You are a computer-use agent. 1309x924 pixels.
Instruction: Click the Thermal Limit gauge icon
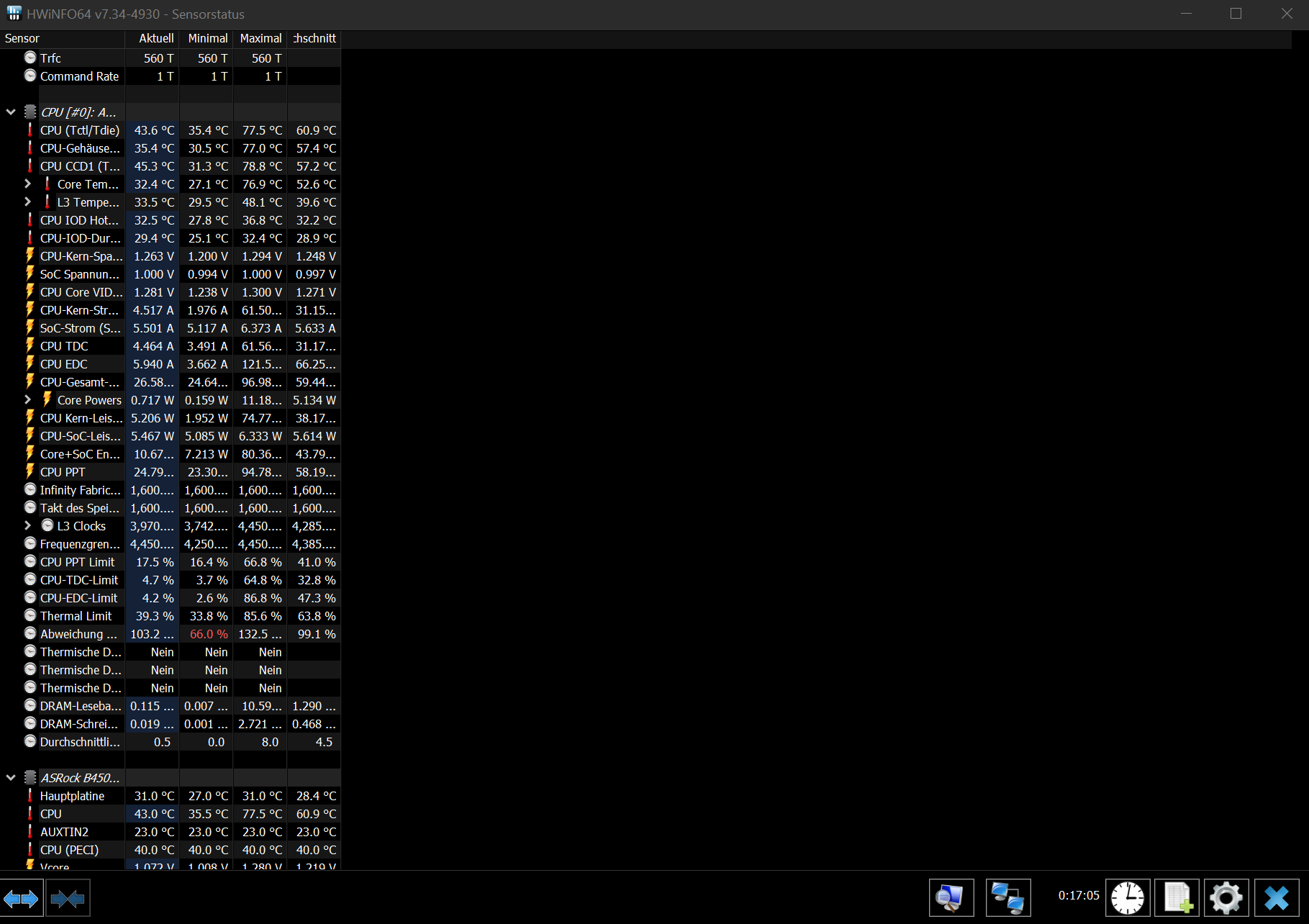(x=30, y=615)
